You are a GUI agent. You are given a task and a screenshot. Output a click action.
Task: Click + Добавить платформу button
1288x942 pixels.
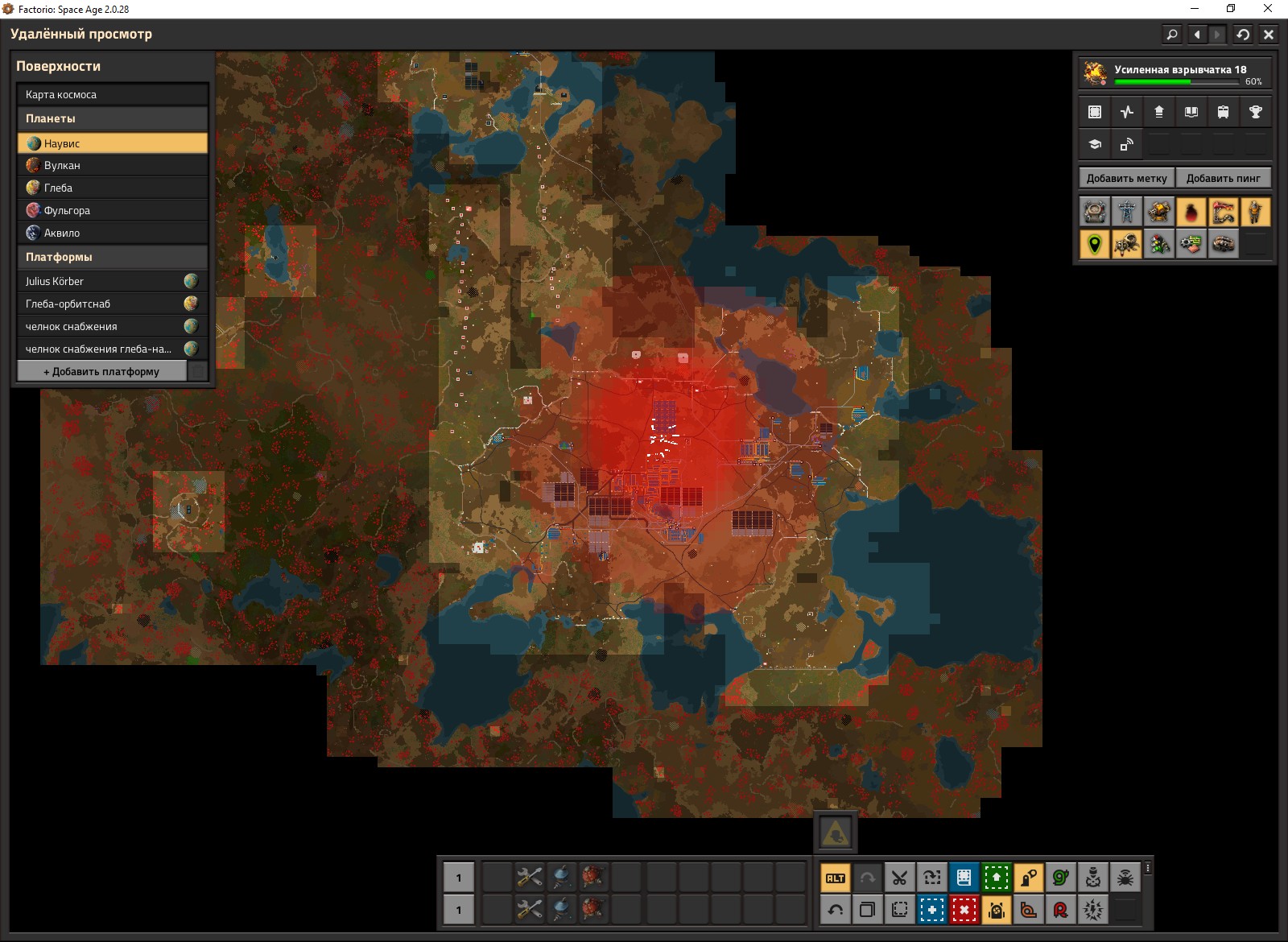pos(101,371)
